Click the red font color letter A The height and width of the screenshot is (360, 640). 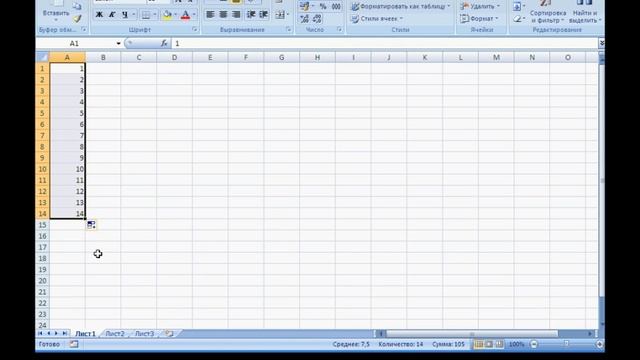pyautogui.click(x=185, y=15)
